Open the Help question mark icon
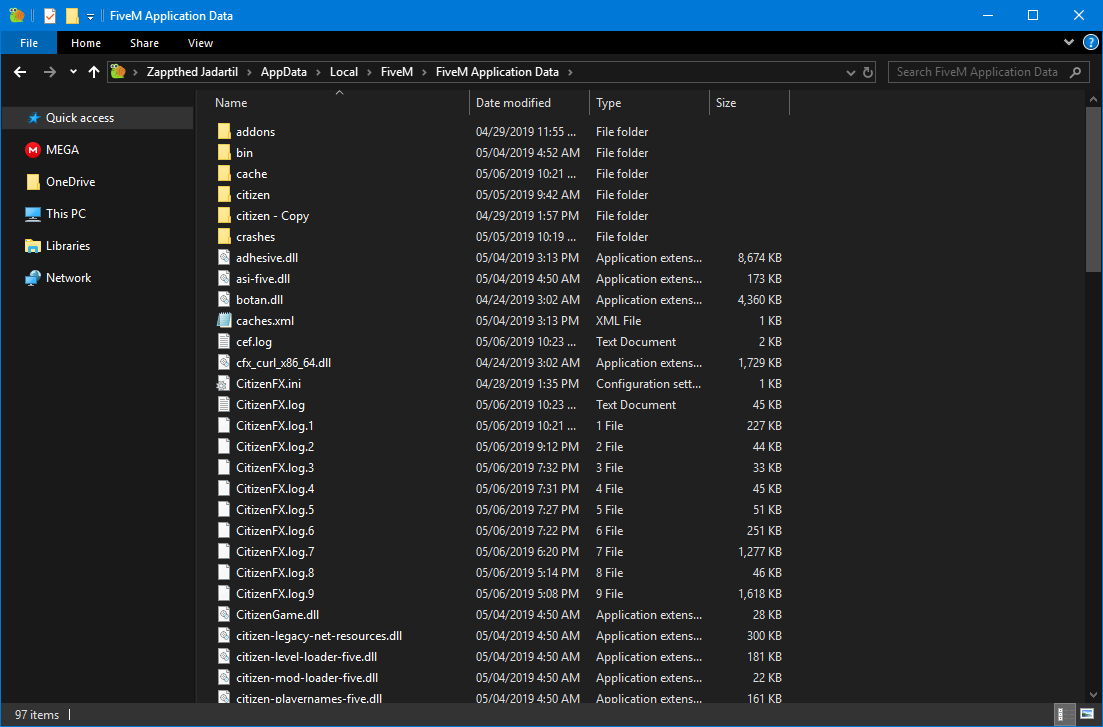The width and height of the screenshot is (1103, 727). 1090,42
